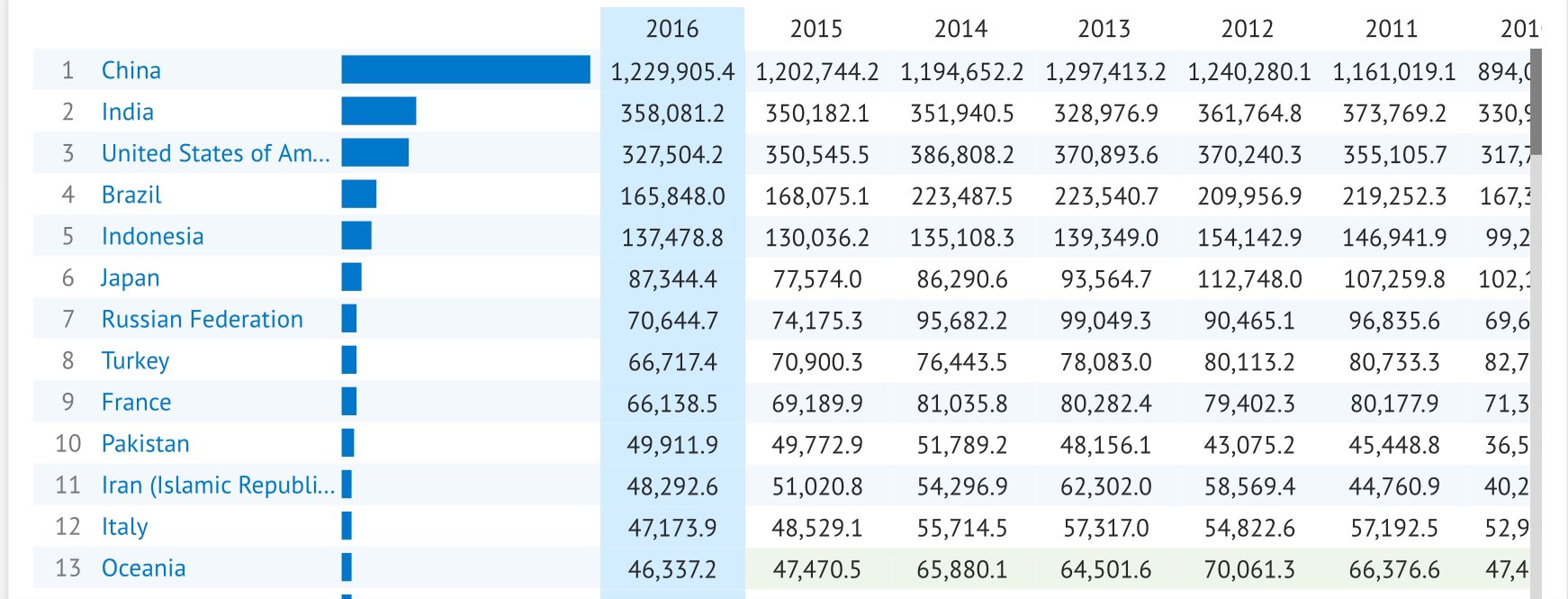Click the vertical scrollbar thumb

pos(1536,102)
